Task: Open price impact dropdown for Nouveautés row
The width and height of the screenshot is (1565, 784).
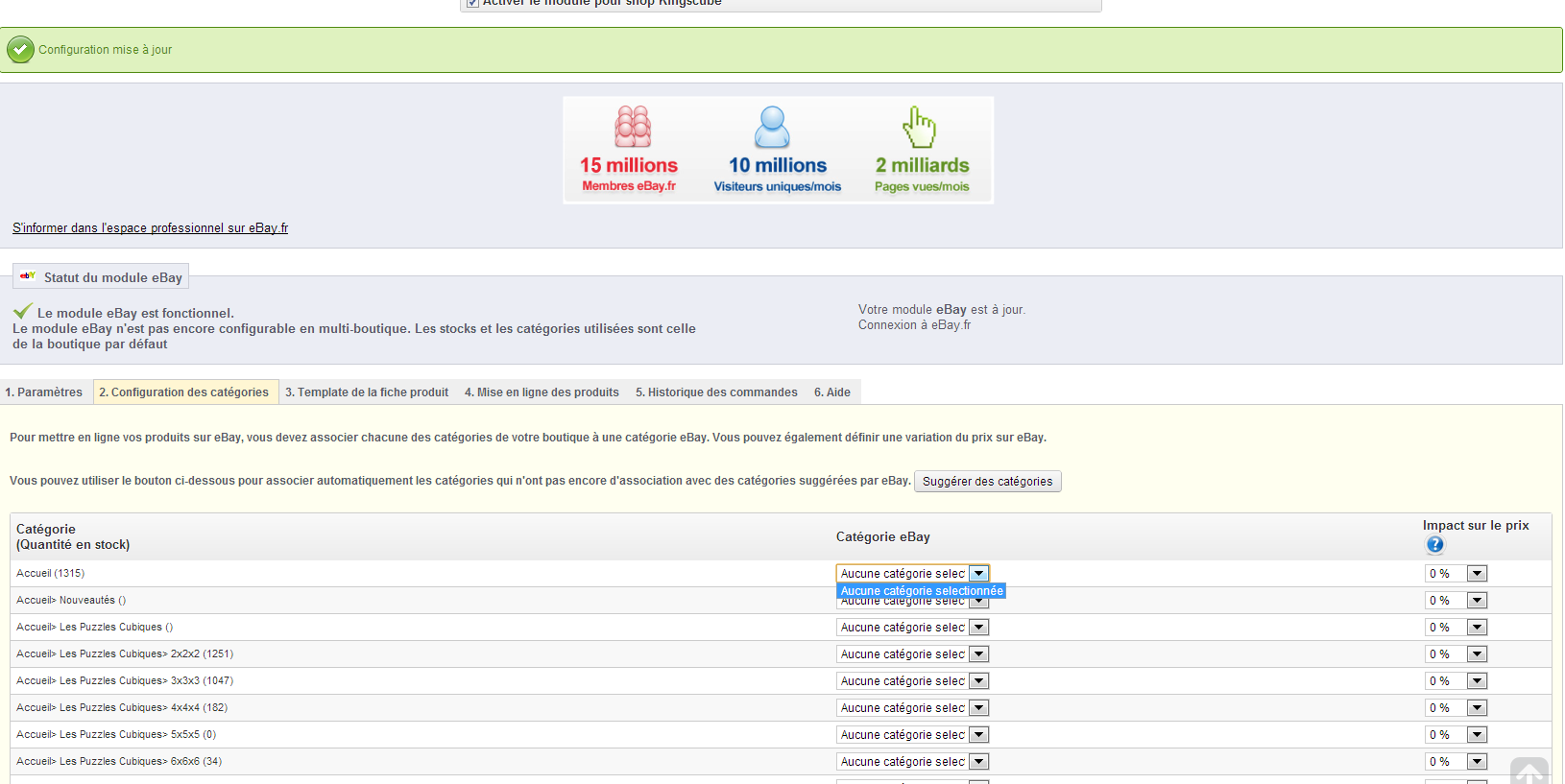Action: 1456,601
